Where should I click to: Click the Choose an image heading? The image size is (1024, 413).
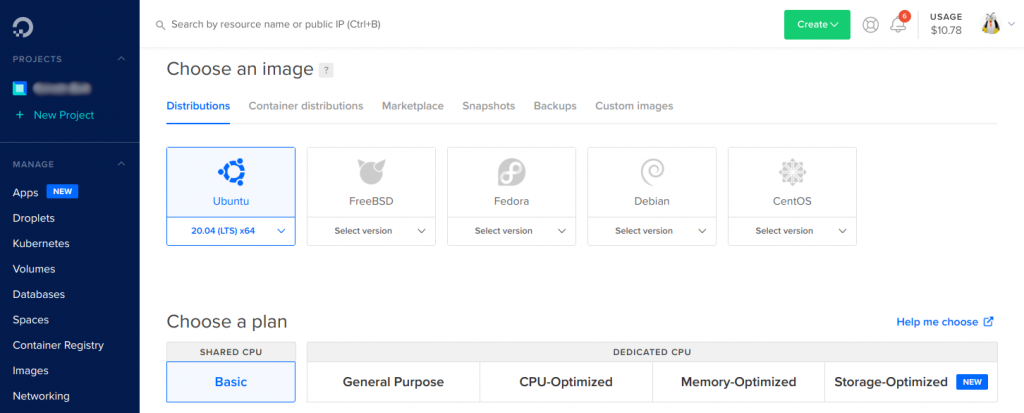pyautogui.click(x=240, y=69)
